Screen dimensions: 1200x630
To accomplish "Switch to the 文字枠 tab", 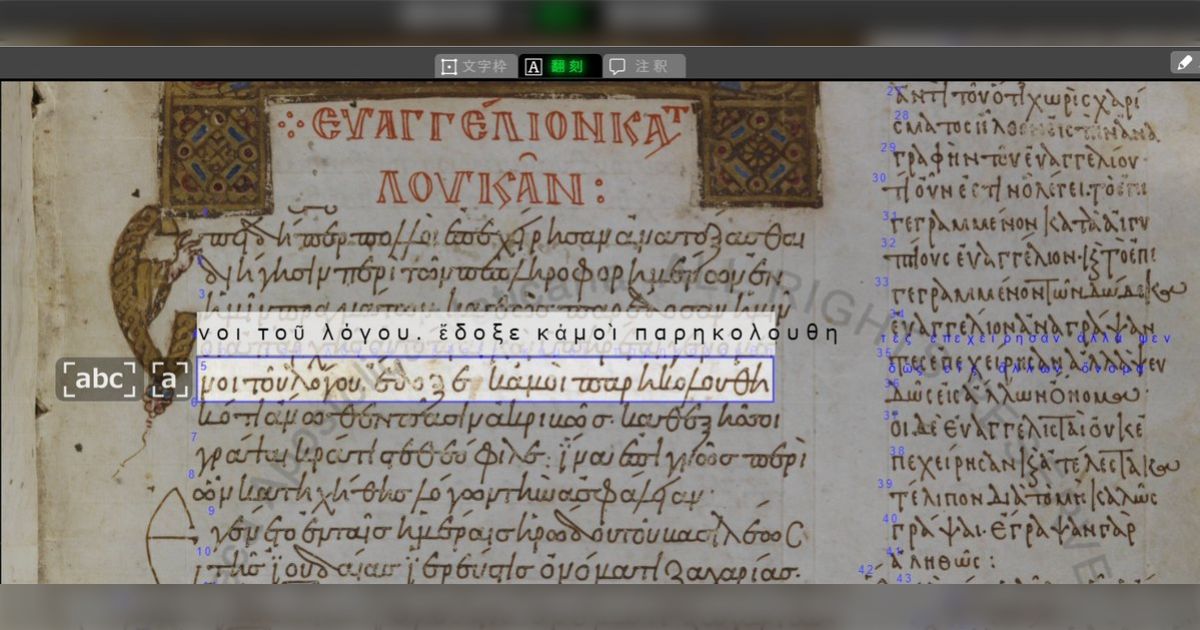I will [x=476, y=66].
